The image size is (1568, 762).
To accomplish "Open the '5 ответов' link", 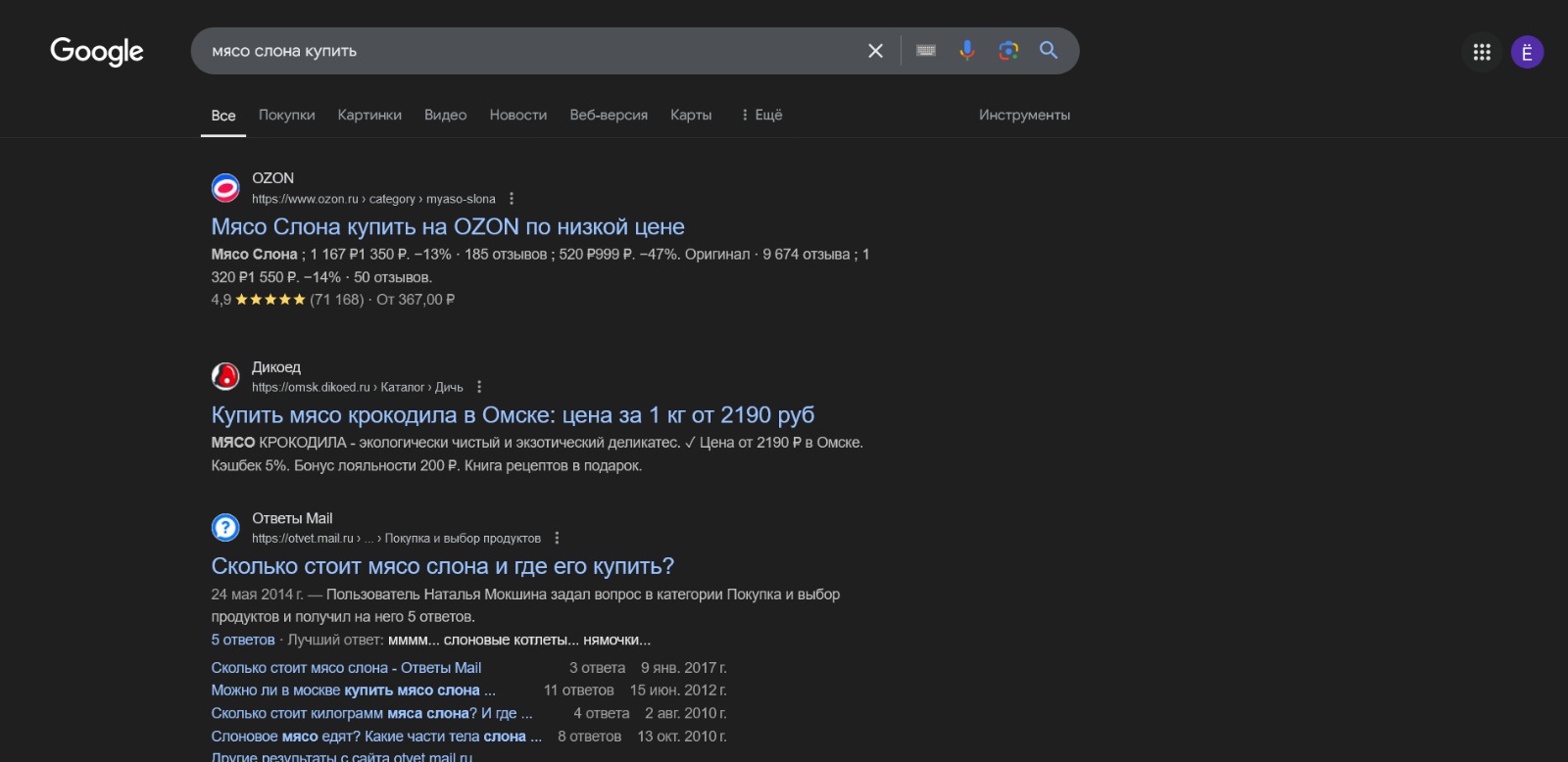I will tap(243, 640).
